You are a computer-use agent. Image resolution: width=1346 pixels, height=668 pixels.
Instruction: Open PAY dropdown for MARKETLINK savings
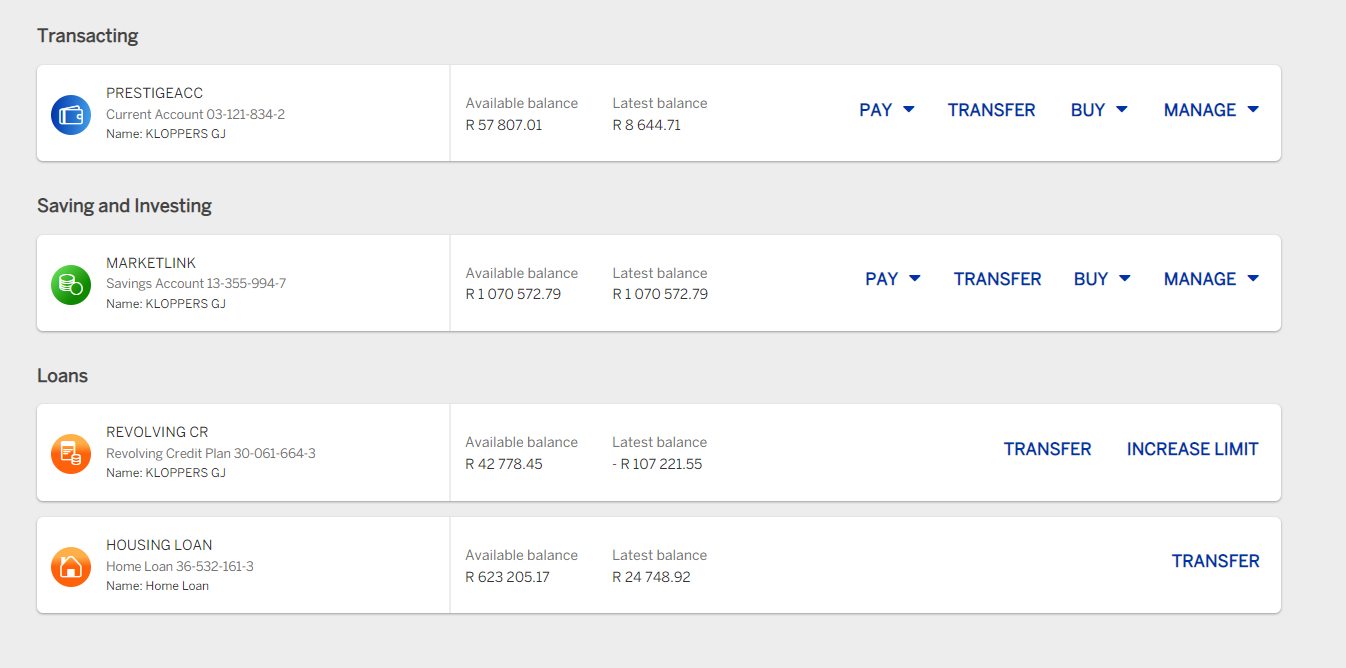(893, 279)
